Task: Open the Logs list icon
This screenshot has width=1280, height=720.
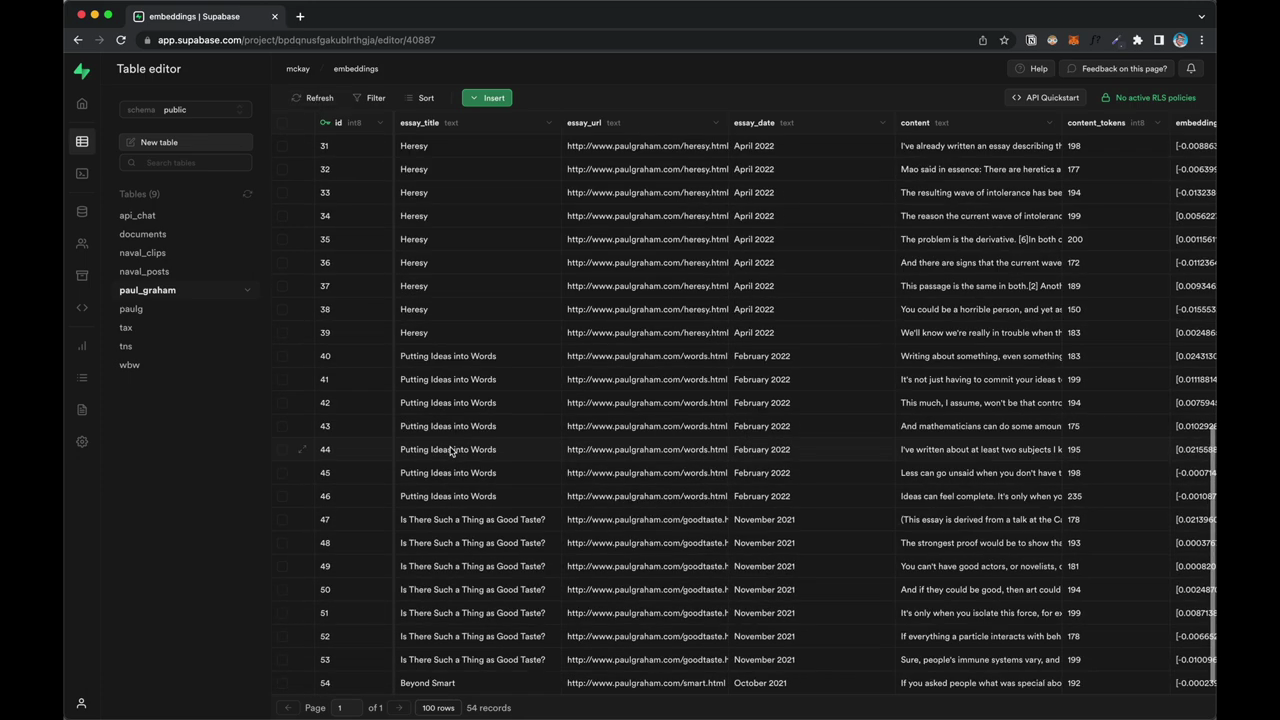Action: tap(82, 377)
